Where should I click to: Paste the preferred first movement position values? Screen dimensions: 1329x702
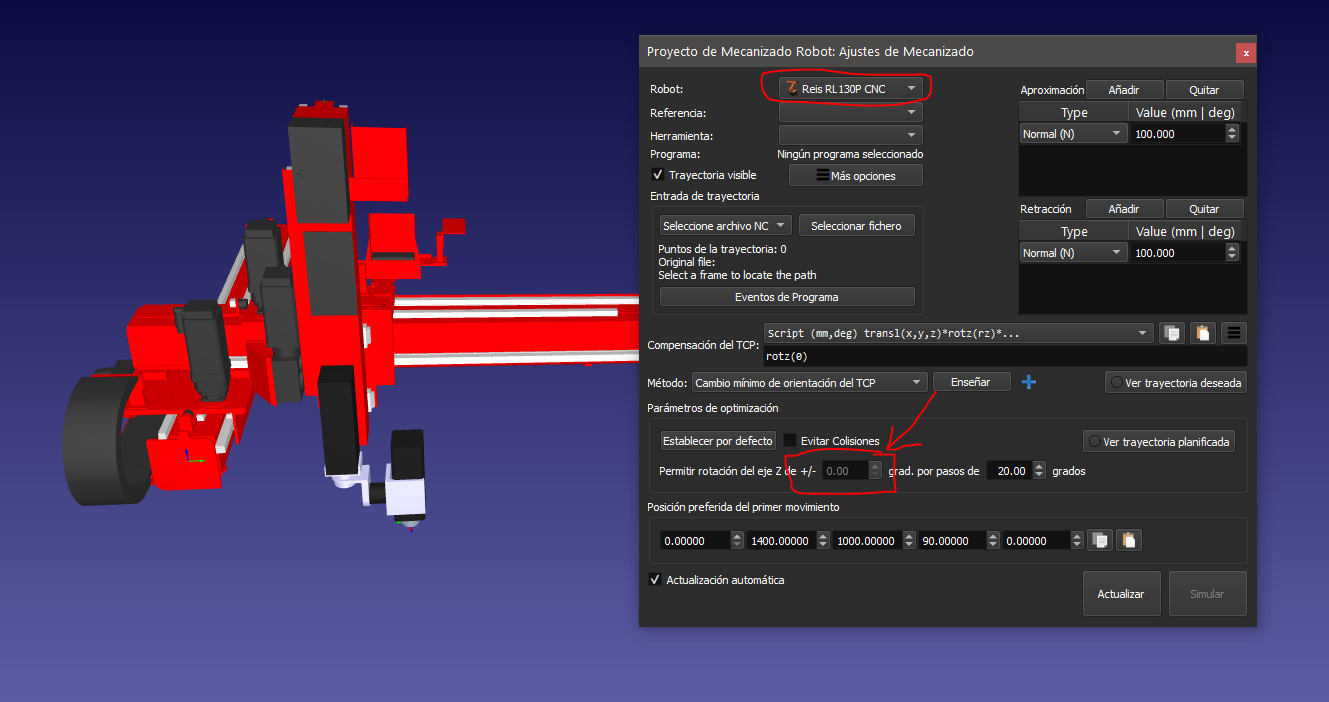[x=1129, y=540]
